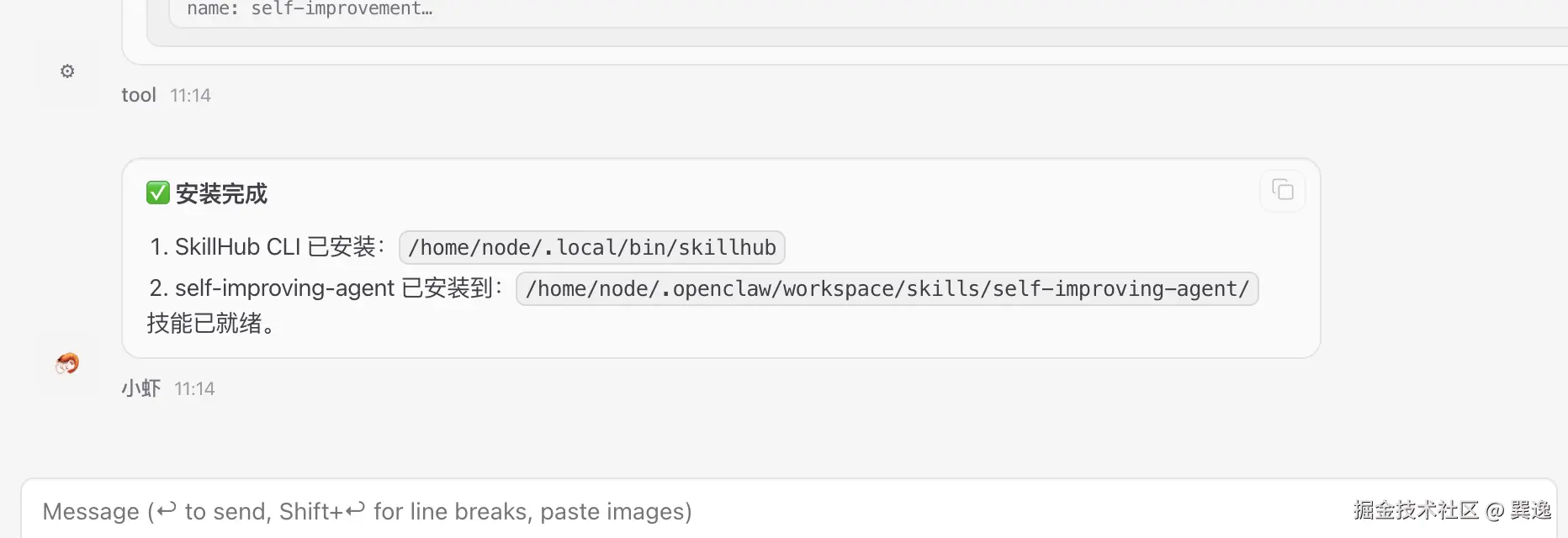The height and width of the screenshot is (538, 1568).
Task: Click the copy message icon
Action: pyautogui.click(x=1282, y=190)
